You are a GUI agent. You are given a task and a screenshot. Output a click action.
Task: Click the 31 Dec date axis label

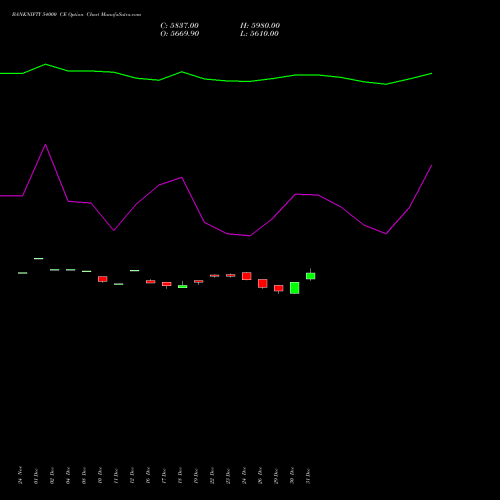(309, 476)
